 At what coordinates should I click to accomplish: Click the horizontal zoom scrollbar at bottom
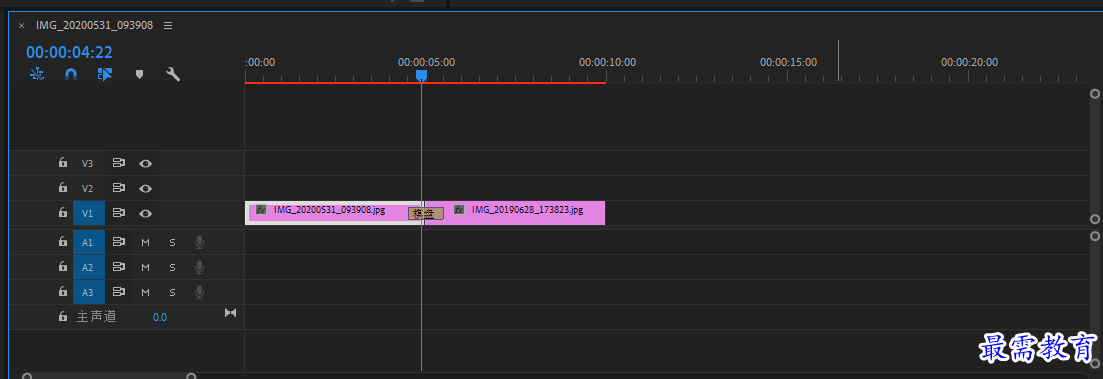point(109,377)
